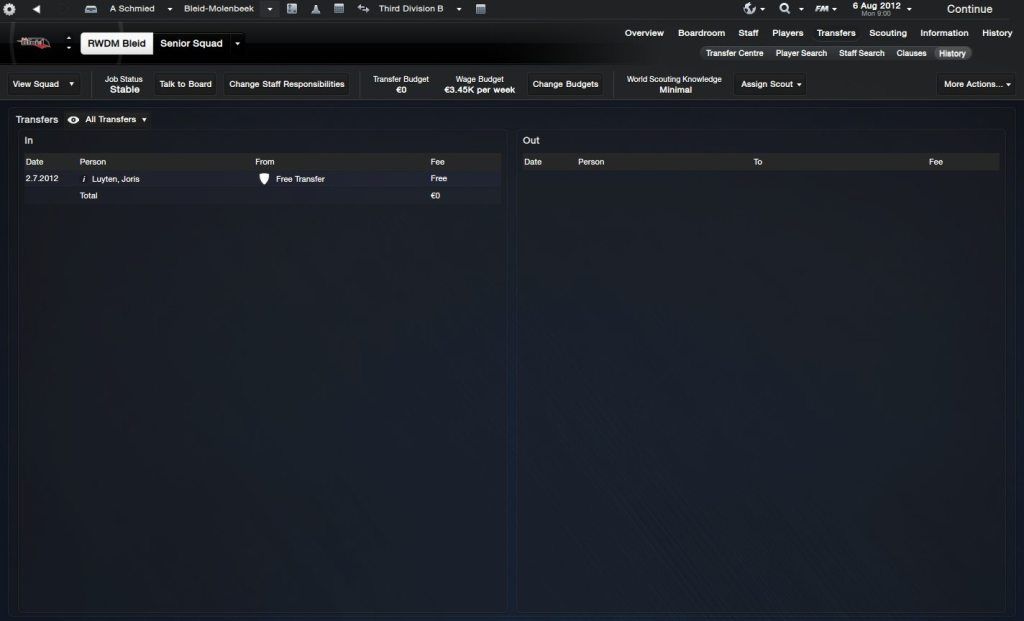Select the Transfers tab

pos(836,33)
